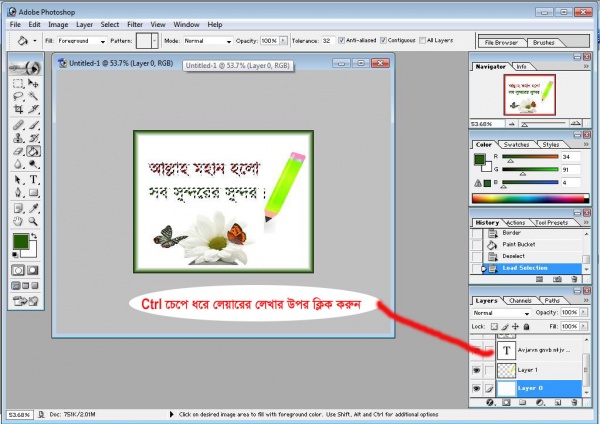Select the Pen tool

pos(18,192)
